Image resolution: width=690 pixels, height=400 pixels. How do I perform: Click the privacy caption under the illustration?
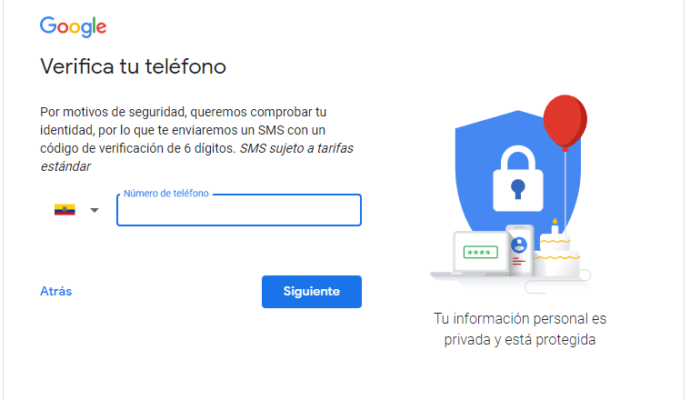[519, 329]
